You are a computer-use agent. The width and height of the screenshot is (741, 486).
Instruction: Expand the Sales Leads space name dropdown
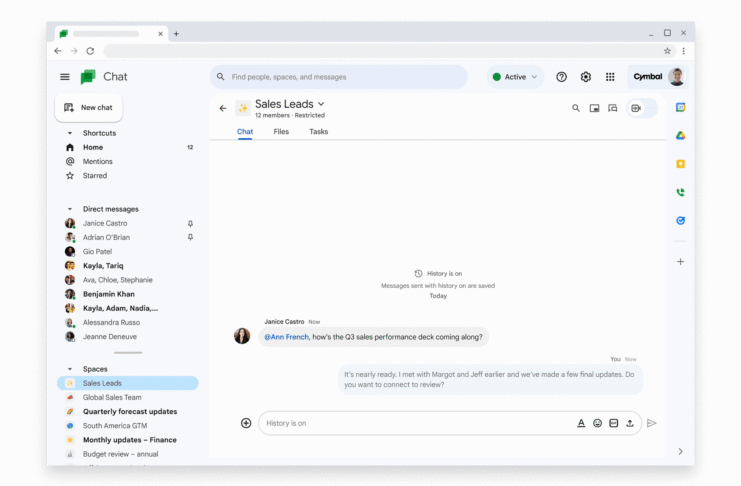[x=321, y=104]
